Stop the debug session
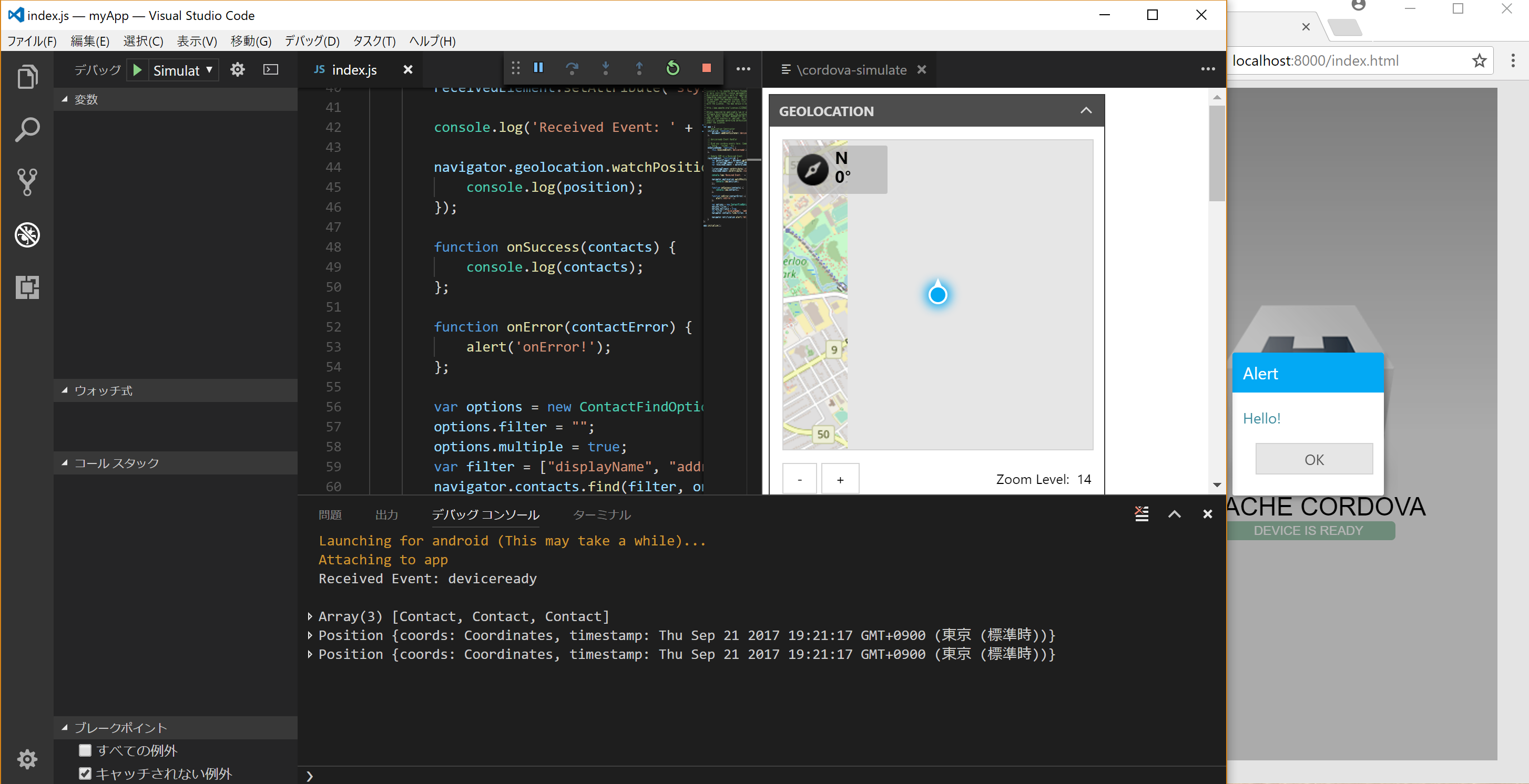The image size is (1529, 784). [x=706, y=68]
